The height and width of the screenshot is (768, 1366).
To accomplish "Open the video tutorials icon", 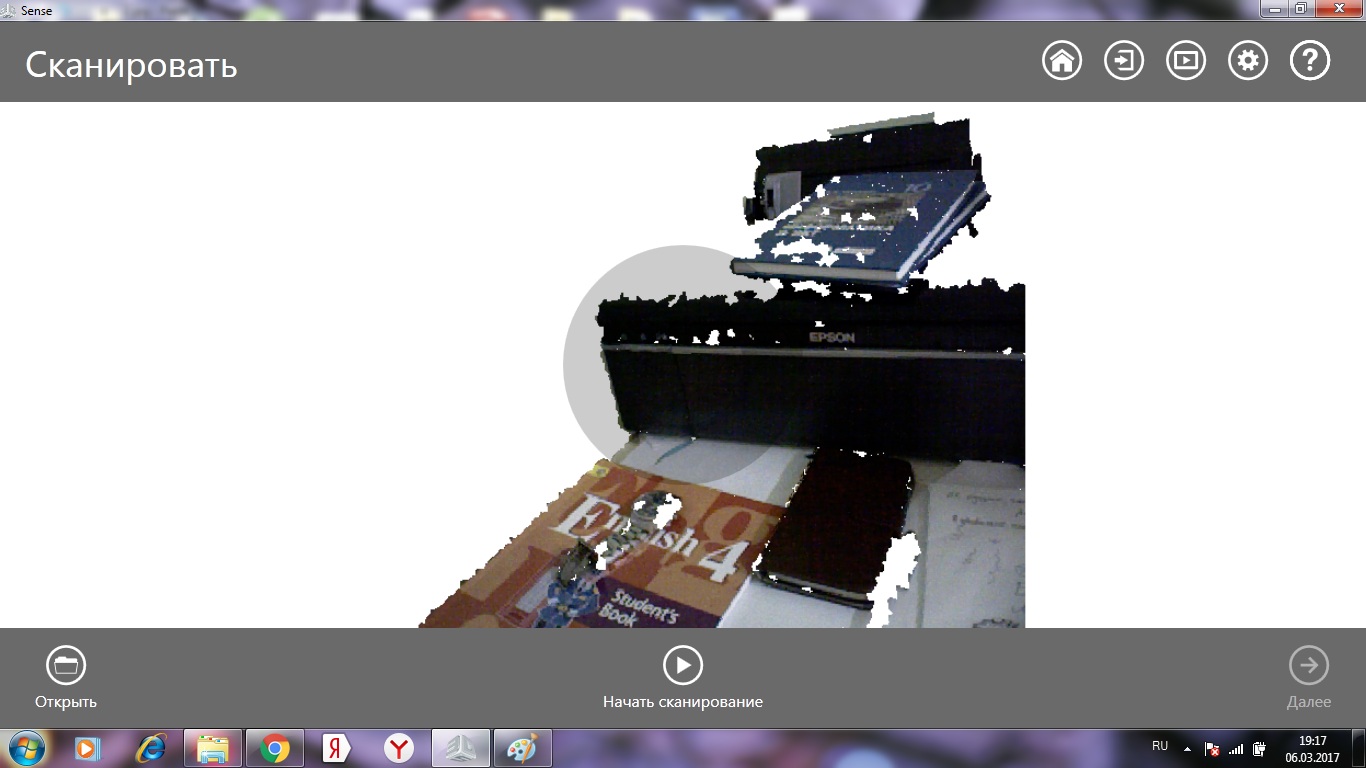I will click(x=1186, y=61).
